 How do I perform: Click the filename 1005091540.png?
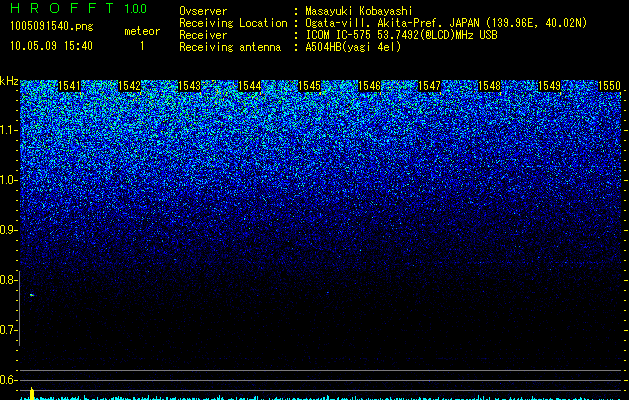[x=51, y=26]
